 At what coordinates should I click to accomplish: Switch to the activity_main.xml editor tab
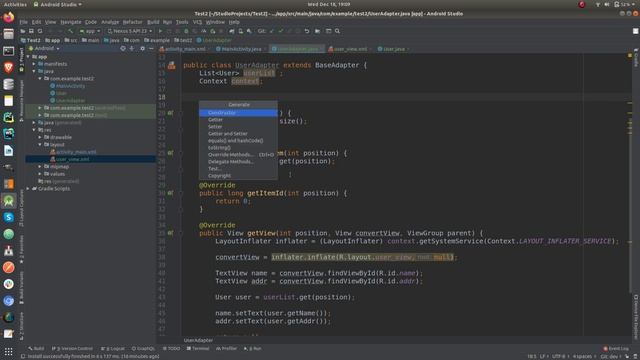(185, 49)
